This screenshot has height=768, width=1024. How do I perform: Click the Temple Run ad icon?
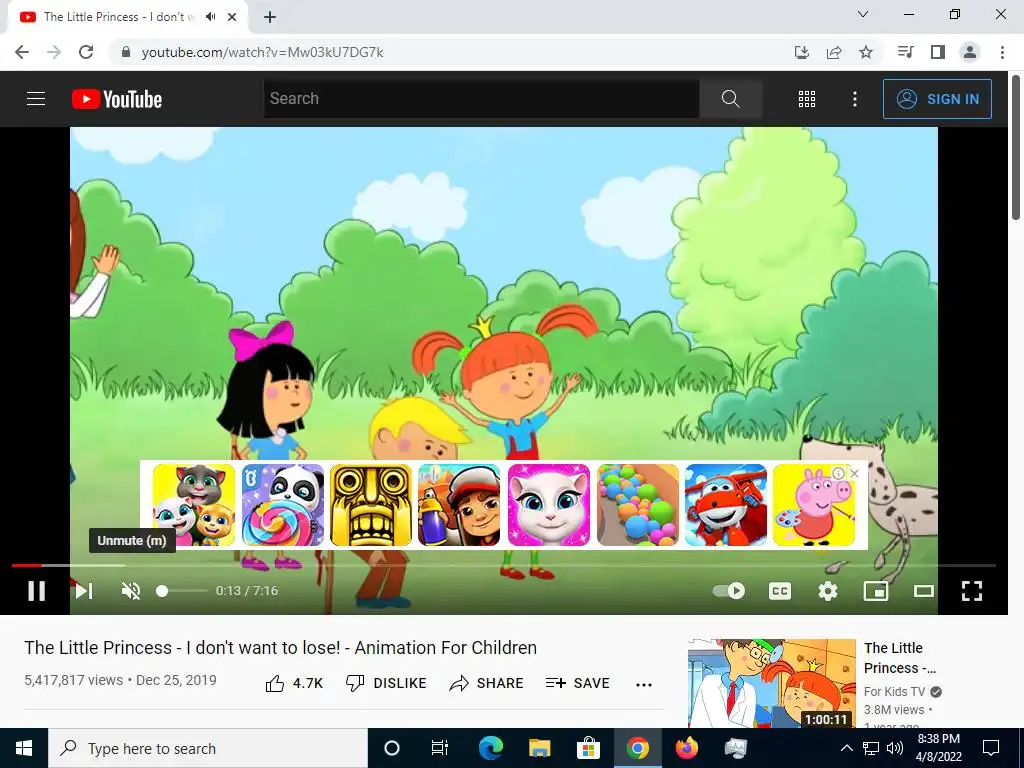pyautogui.click(x=371, y=505)
